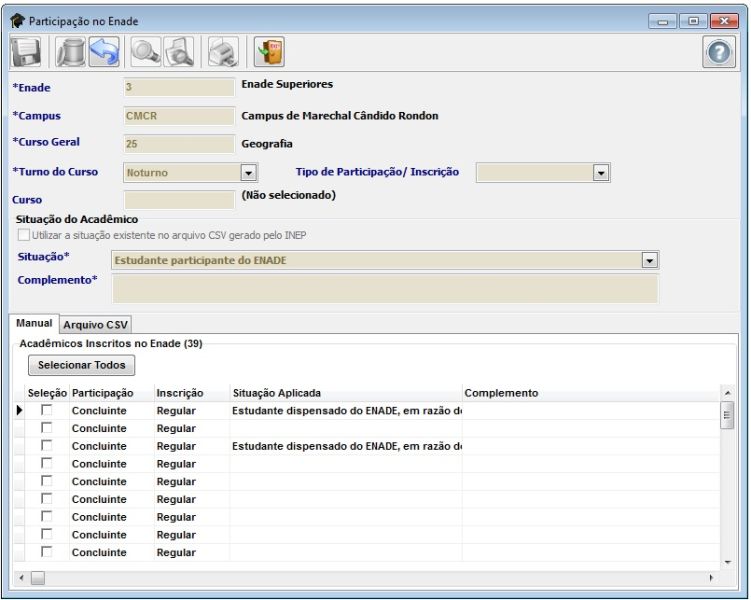Click the magnifying glass search icon

click(x=146, y=52)
